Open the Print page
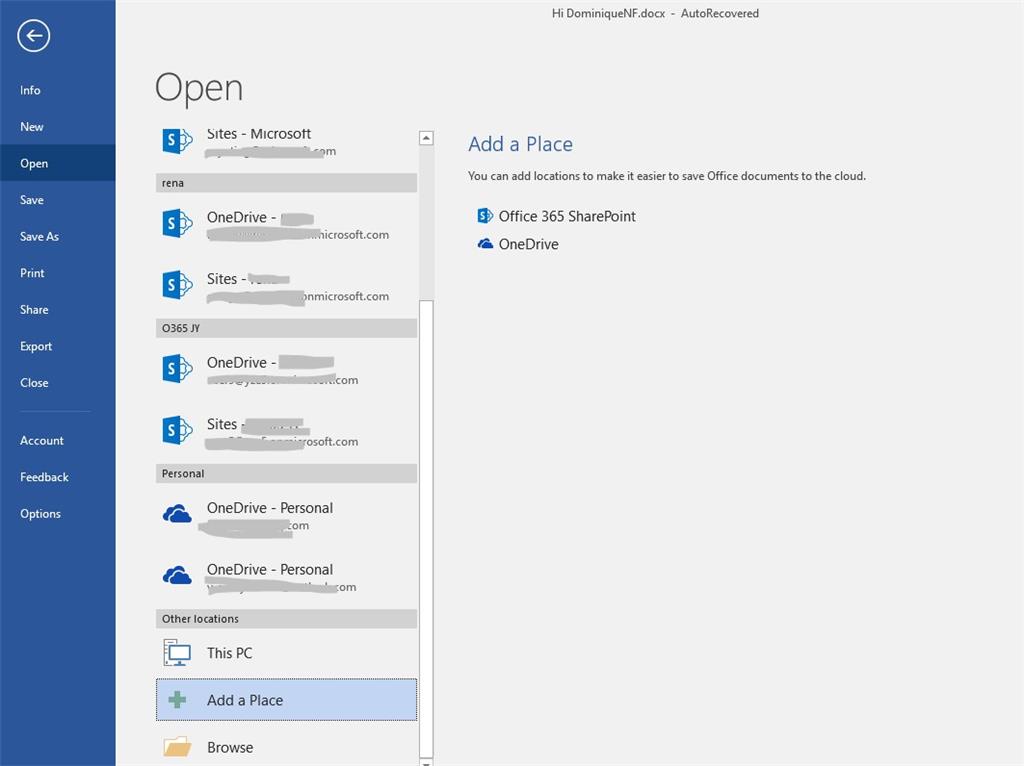The height and width of the screenshot is (766, 1024). click(32, 273)
